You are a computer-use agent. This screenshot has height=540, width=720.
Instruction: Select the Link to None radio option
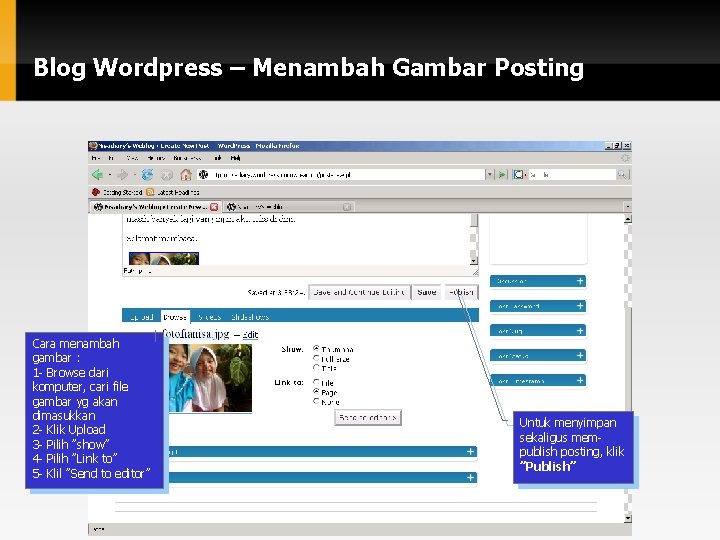316,401
